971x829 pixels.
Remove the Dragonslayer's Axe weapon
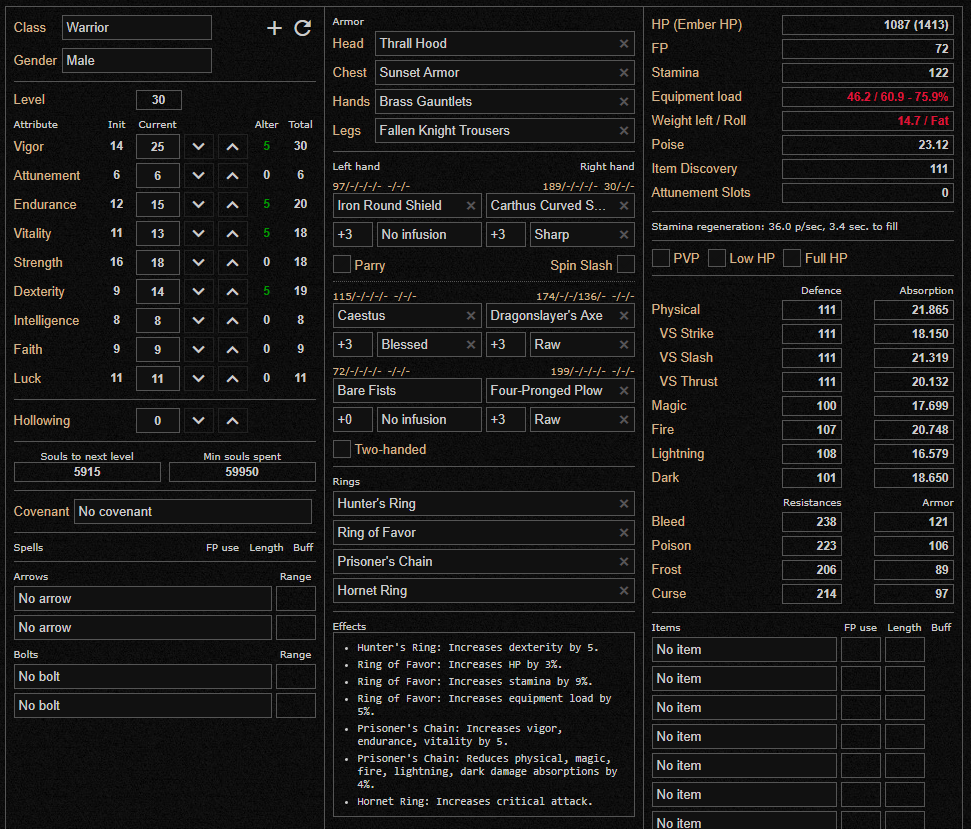(624, 316)
